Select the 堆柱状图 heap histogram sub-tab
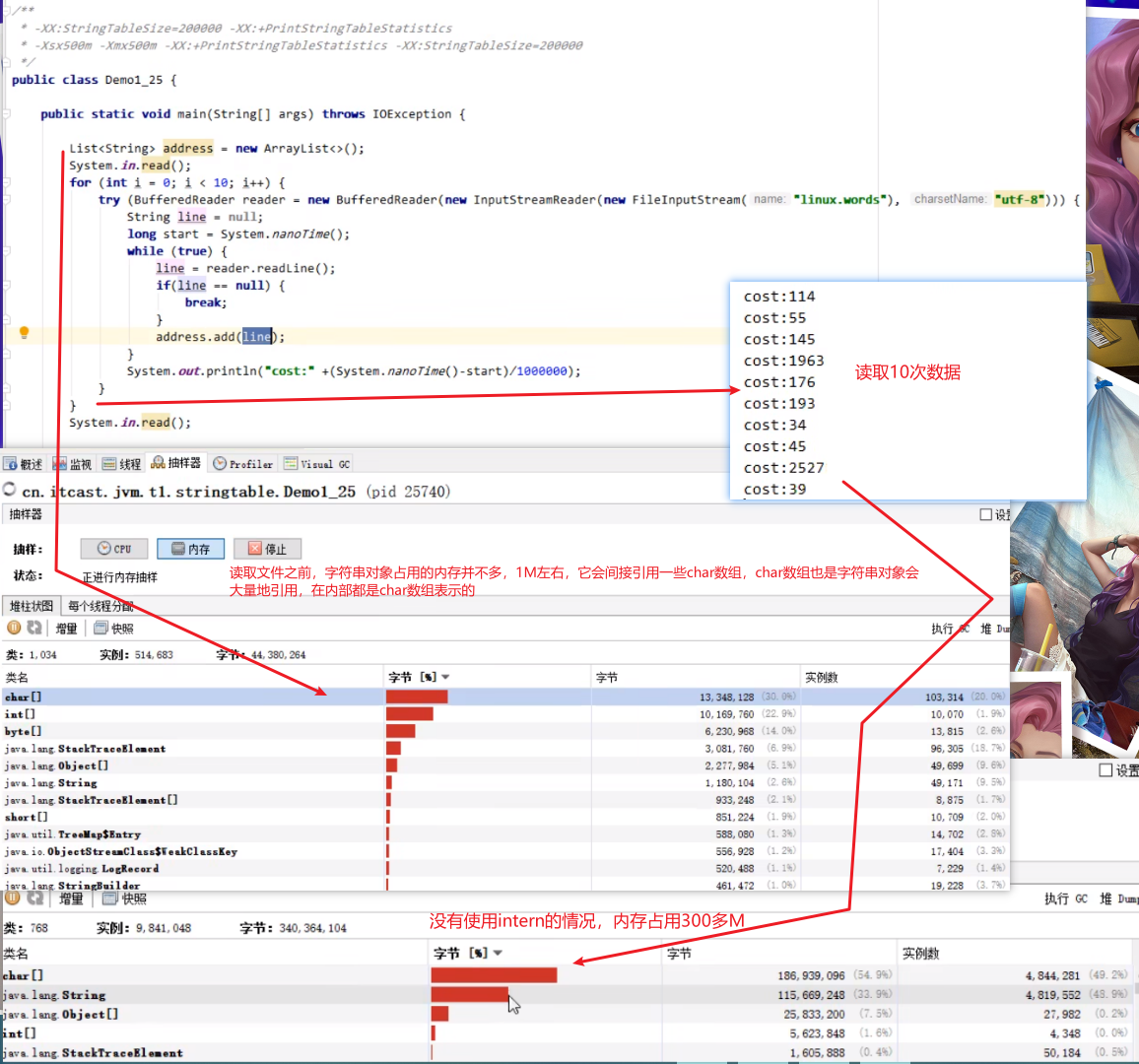This screenshot has height=1064, width=1139. (x=32, y=606)
